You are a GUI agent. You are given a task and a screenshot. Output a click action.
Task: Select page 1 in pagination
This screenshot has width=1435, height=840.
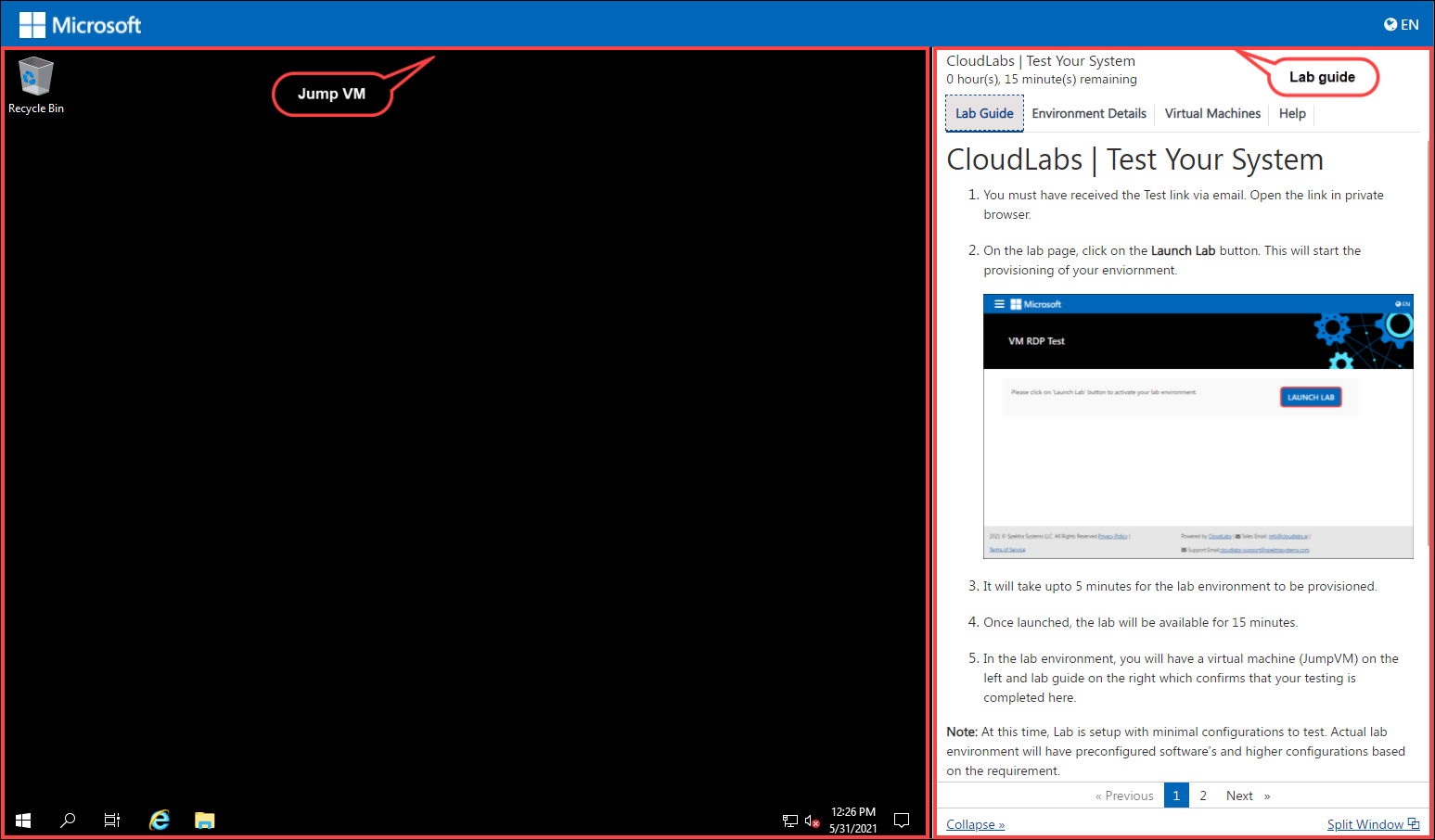tap(1176, 795)
